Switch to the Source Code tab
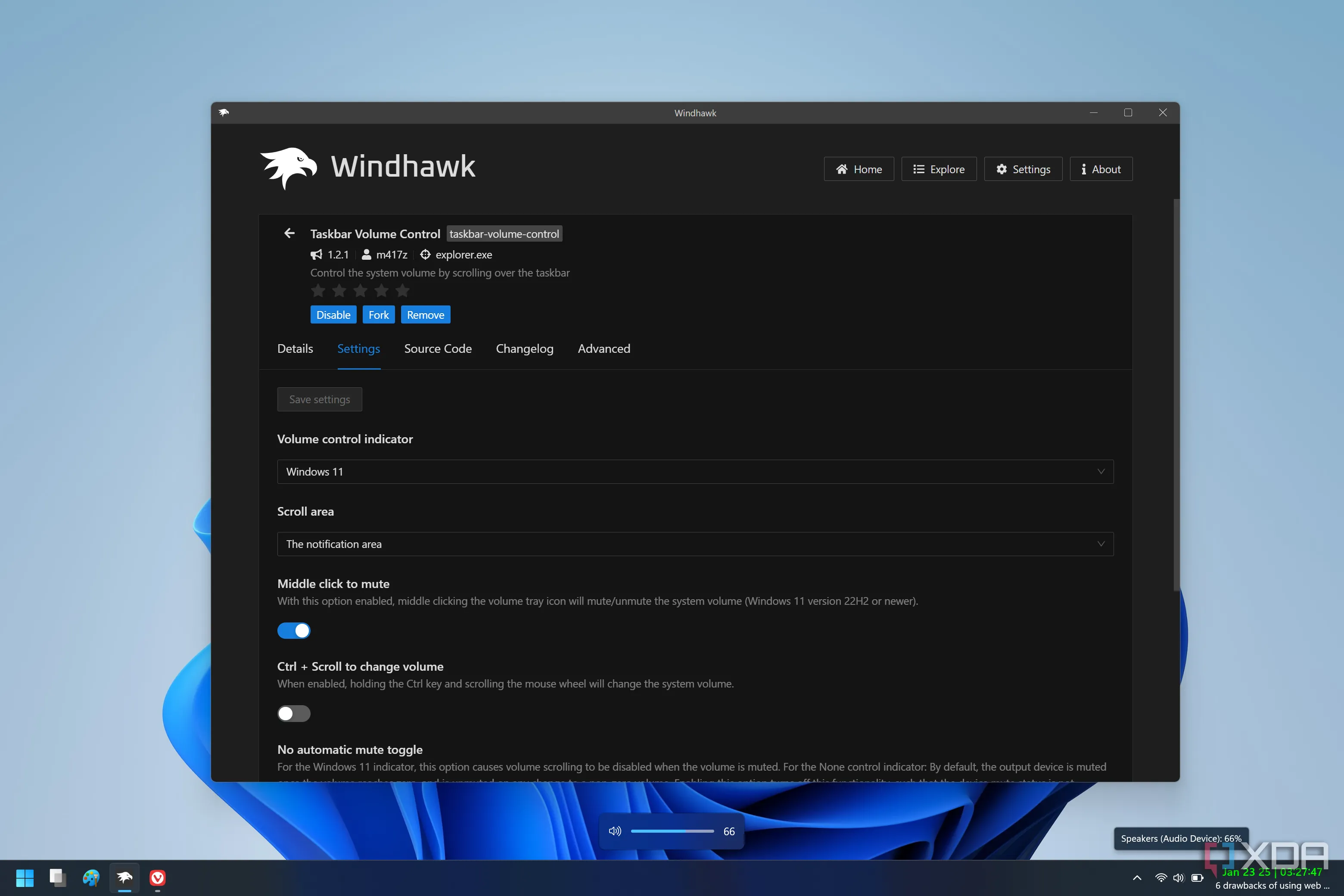This screenshot has width=1344, height=896. pyautogui.click(x=437, y=348)
